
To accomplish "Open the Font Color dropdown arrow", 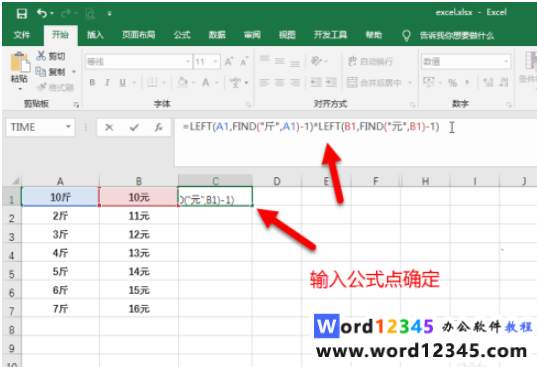I will [x=217, y=83].
